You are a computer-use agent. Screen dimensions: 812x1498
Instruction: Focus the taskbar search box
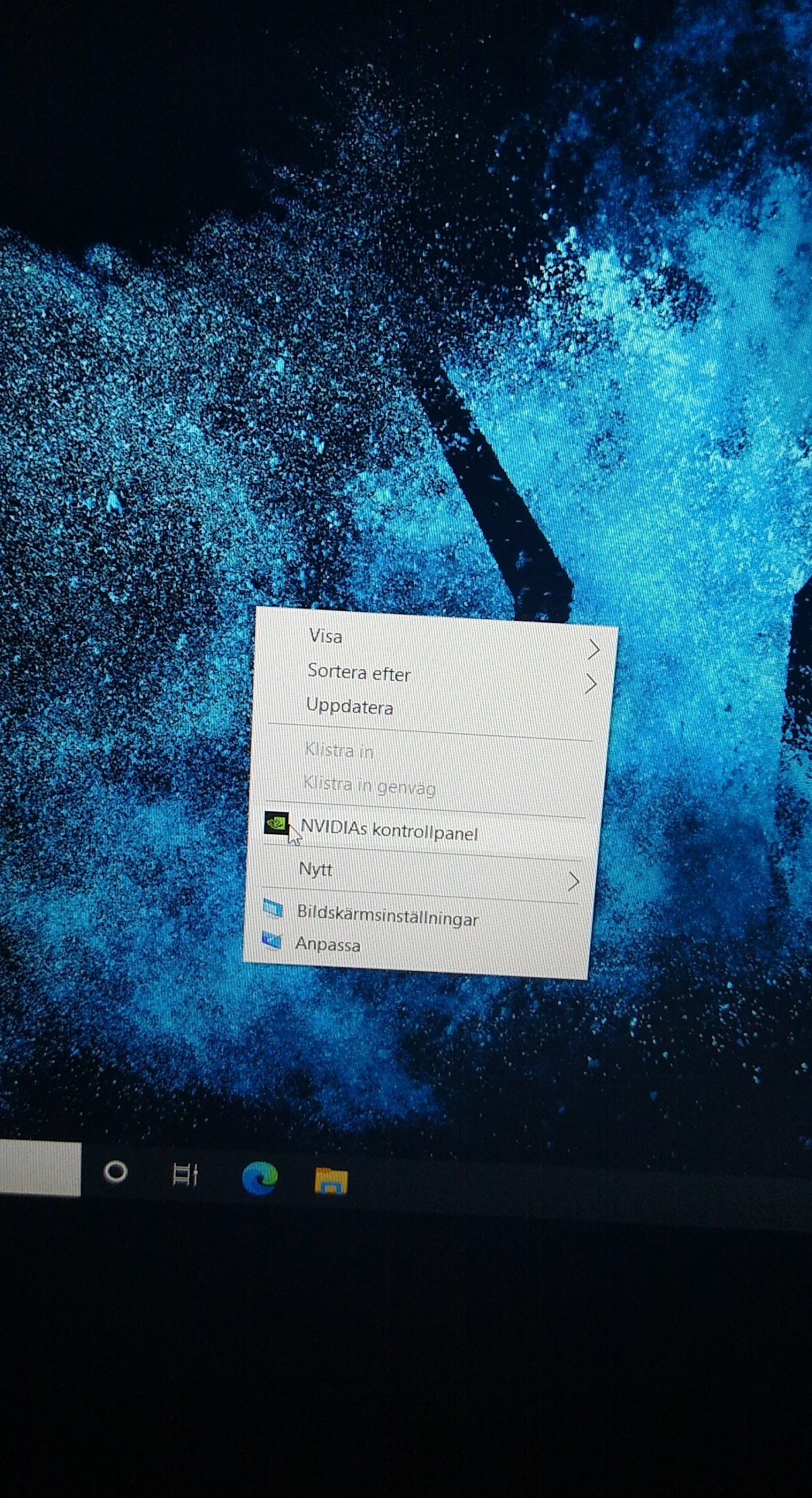(x=39, y=1169)
